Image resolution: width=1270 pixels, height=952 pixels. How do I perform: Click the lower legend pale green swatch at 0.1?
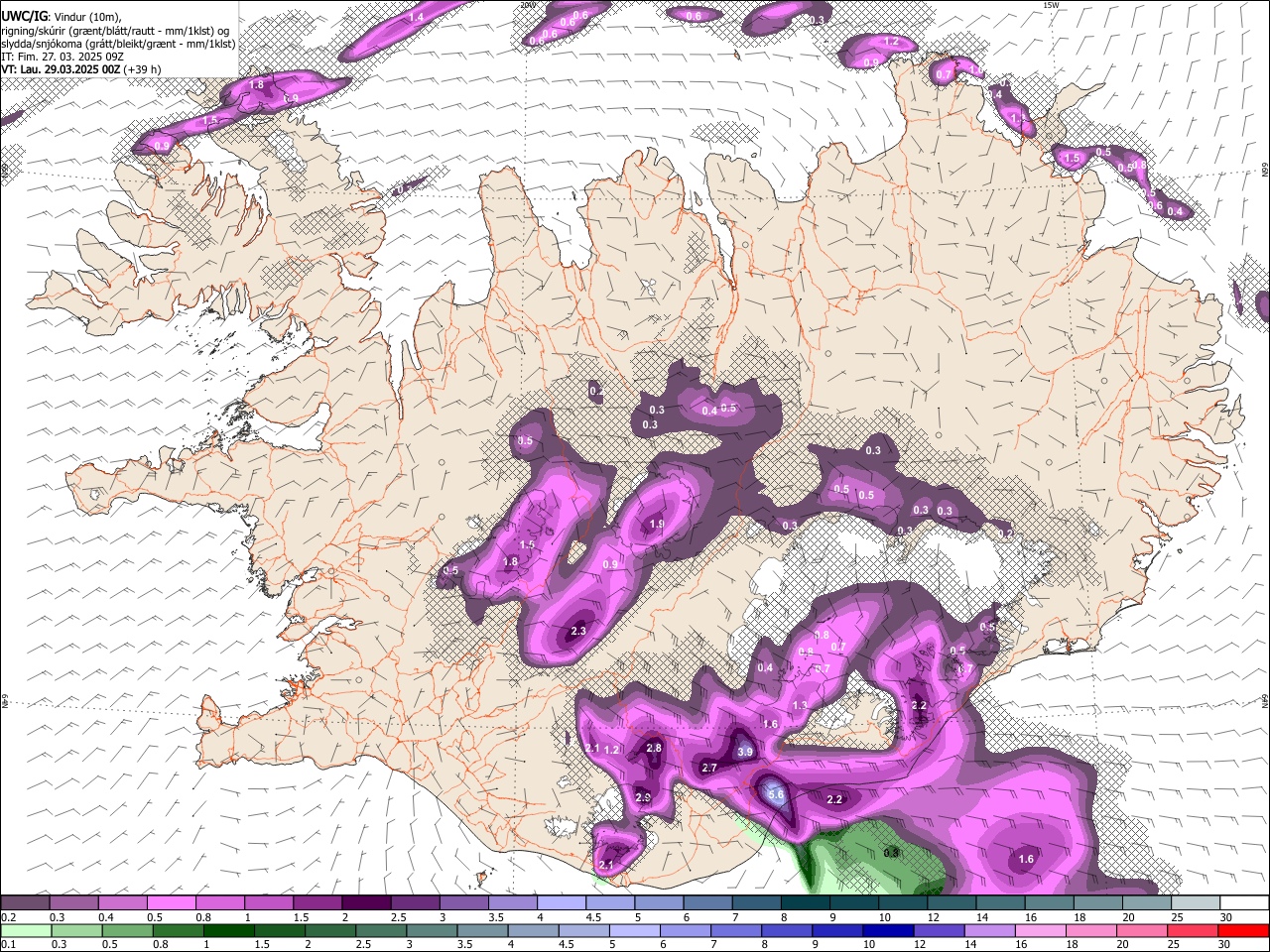(x=25, y=930)
